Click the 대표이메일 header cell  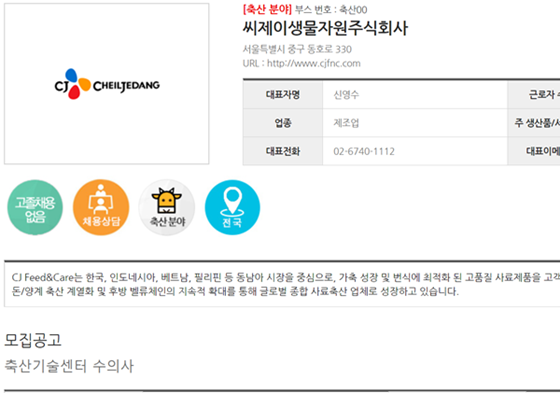click(534, 151)
